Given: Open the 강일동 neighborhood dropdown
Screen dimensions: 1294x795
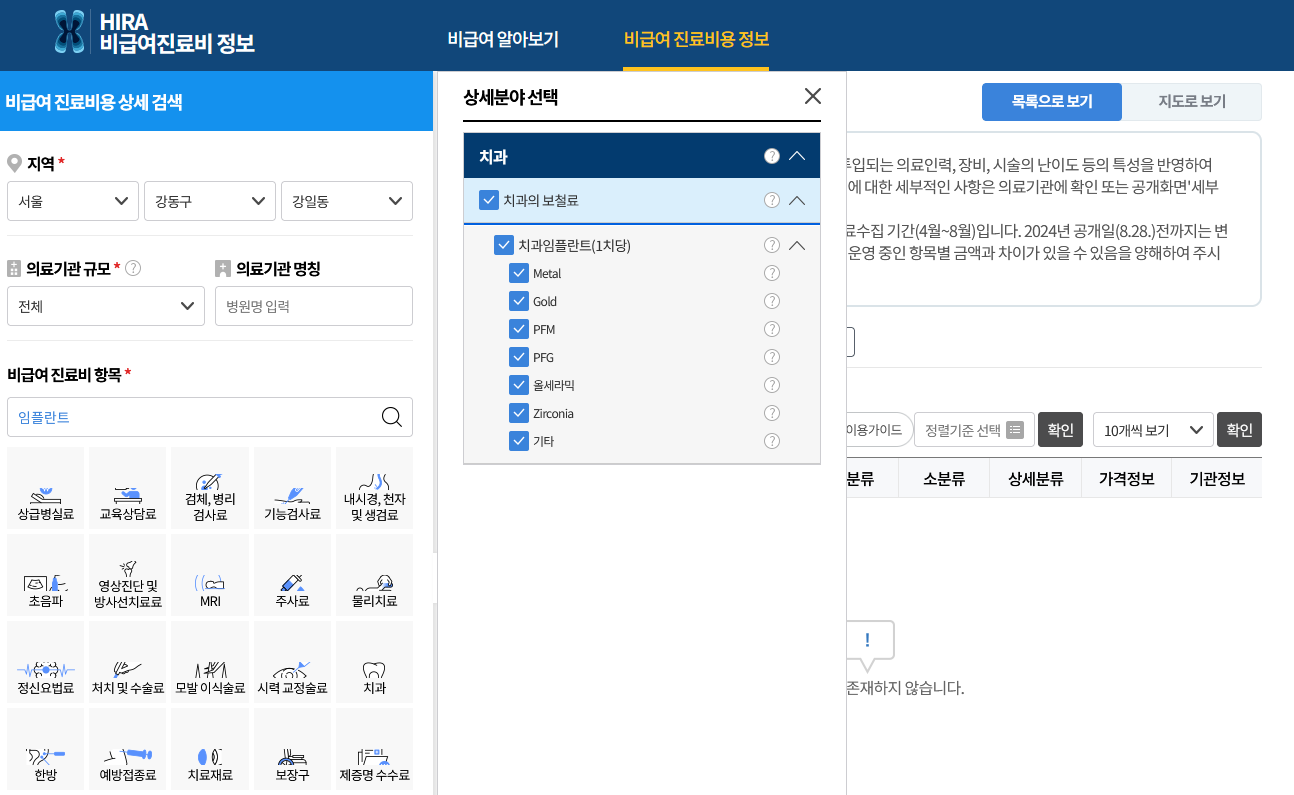Looking at the screenshot, I should 347,201.
